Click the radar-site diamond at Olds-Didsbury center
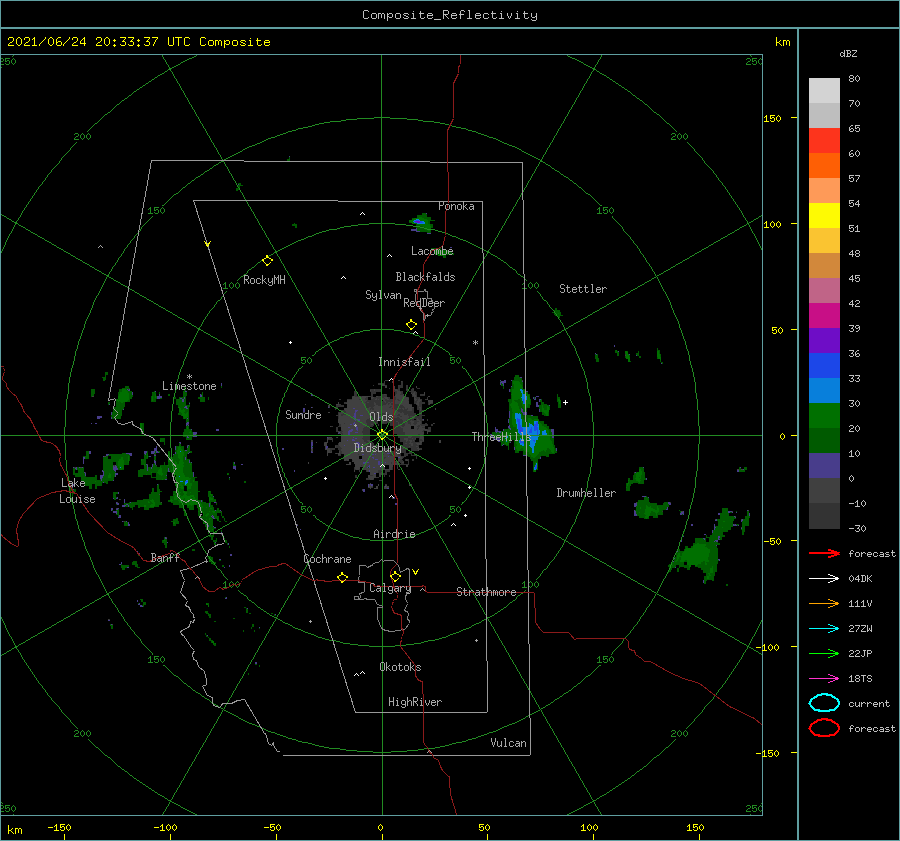This screenshot has width=900, height=841. pyautogui.click(x=382, y=435)
